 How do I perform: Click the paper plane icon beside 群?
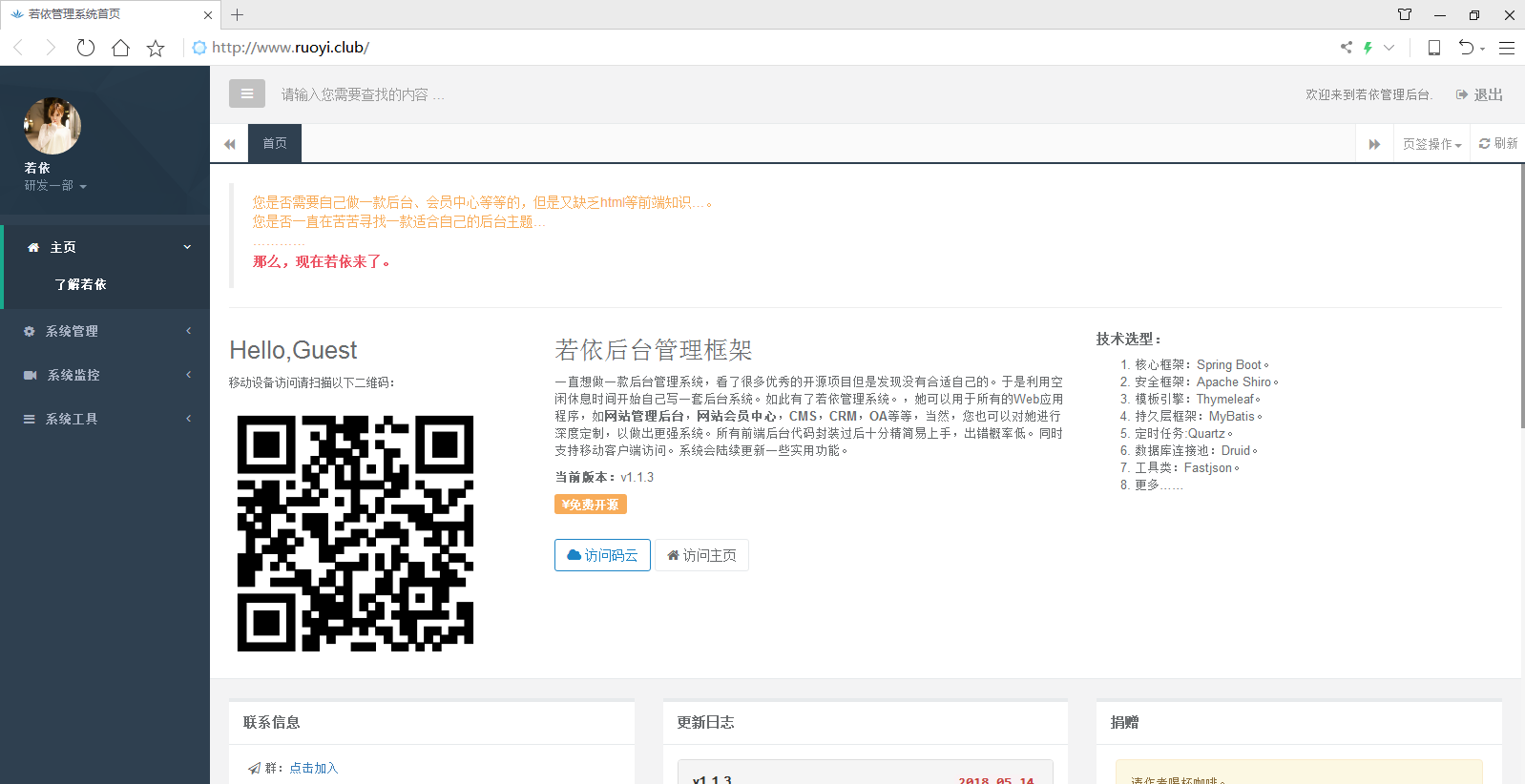tap(254, 768)
